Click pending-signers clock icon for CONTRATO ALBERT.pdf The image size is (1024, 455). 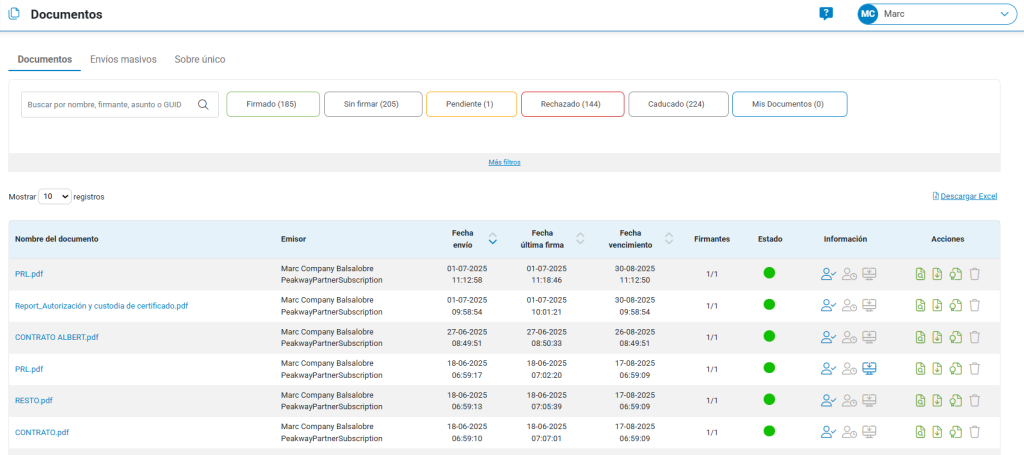849,337
